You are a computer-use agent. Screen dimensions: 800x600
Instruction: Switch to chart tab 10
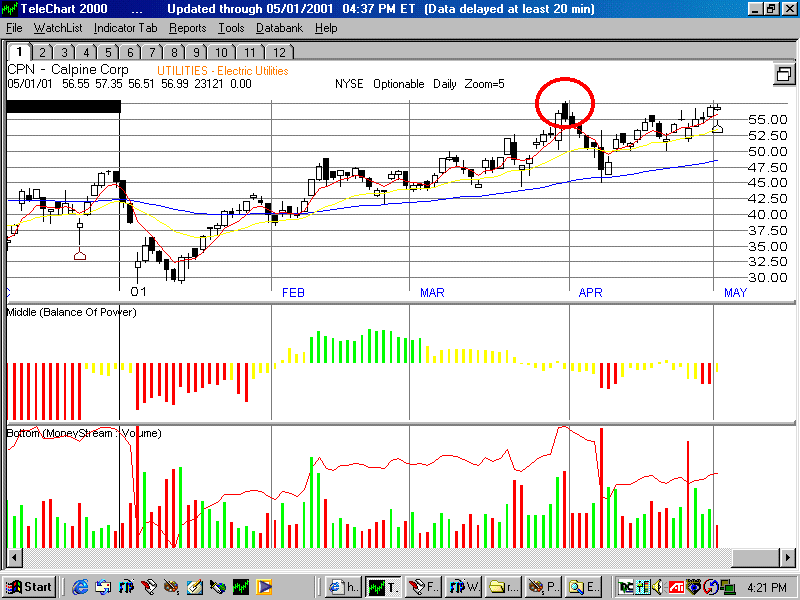[221, 53]
